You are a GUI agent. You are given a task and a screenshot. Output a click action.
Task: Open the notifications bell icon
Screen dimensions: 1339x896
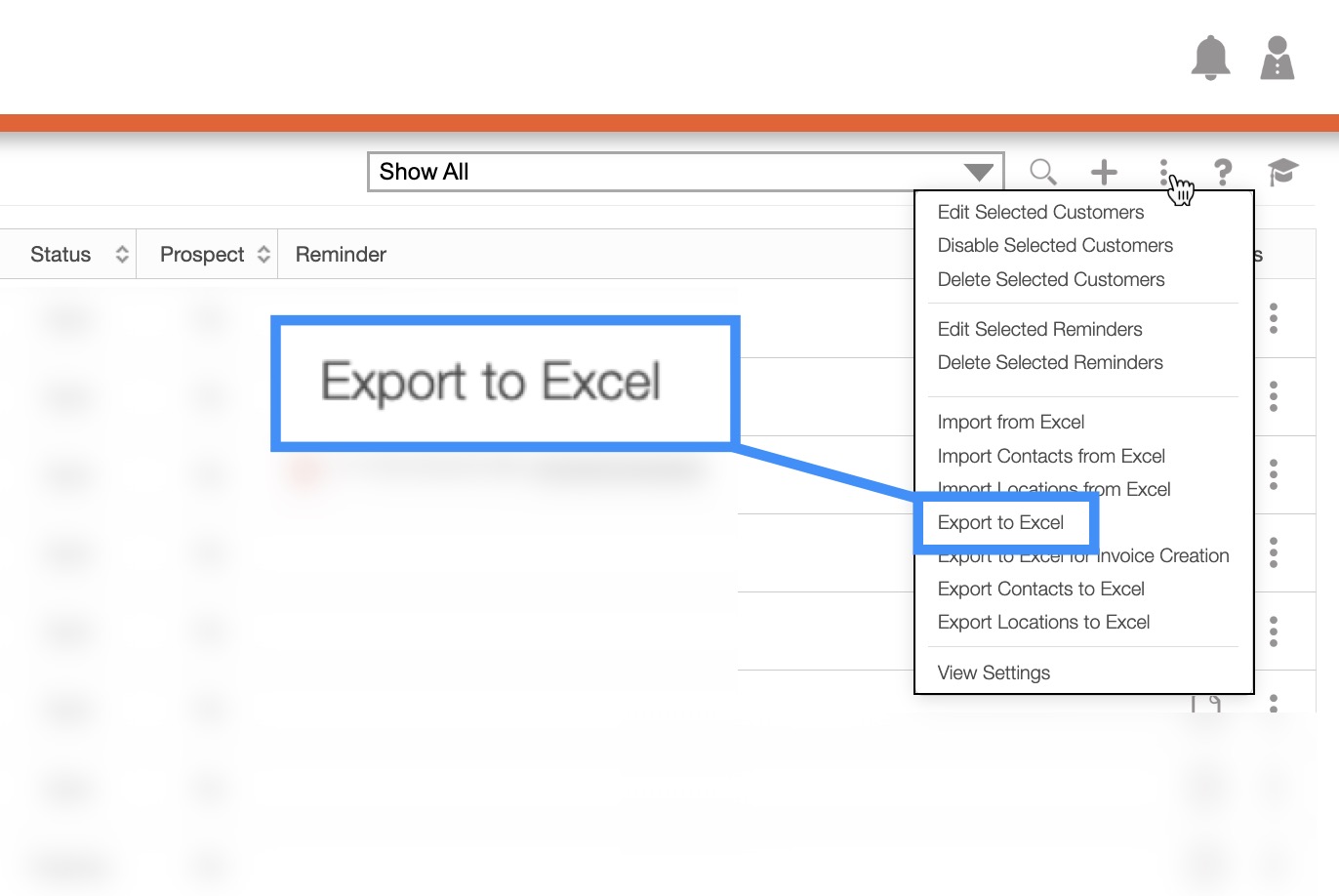(1210, 59)
